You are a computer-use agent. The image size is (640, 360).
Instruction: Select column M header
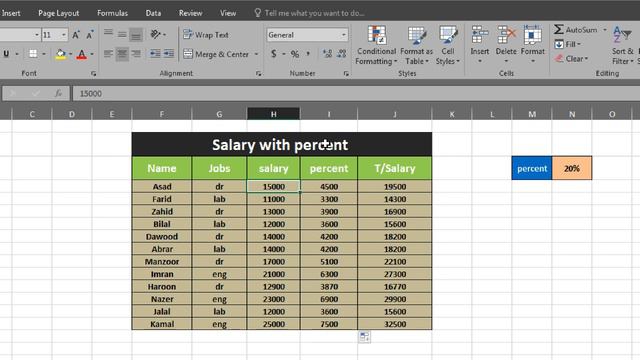[x=532, y=114]
